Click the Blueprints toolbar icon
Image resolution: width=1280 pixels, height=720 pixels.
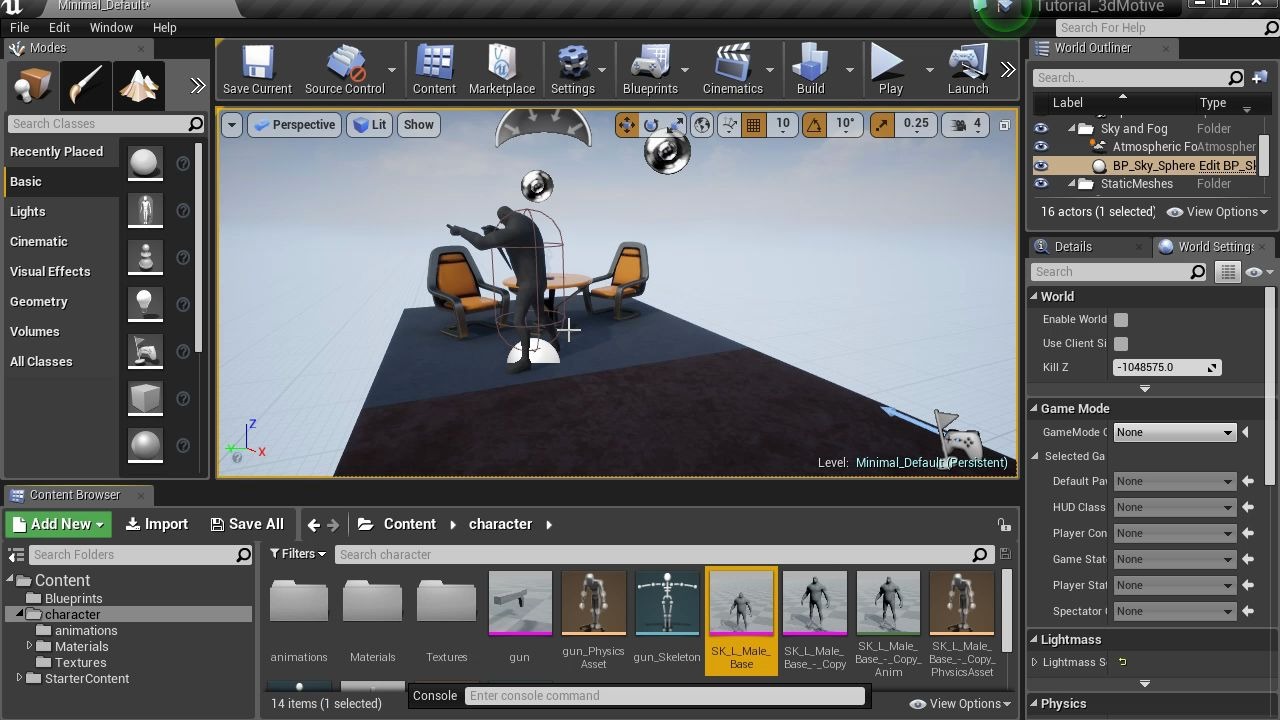(650, 70)
